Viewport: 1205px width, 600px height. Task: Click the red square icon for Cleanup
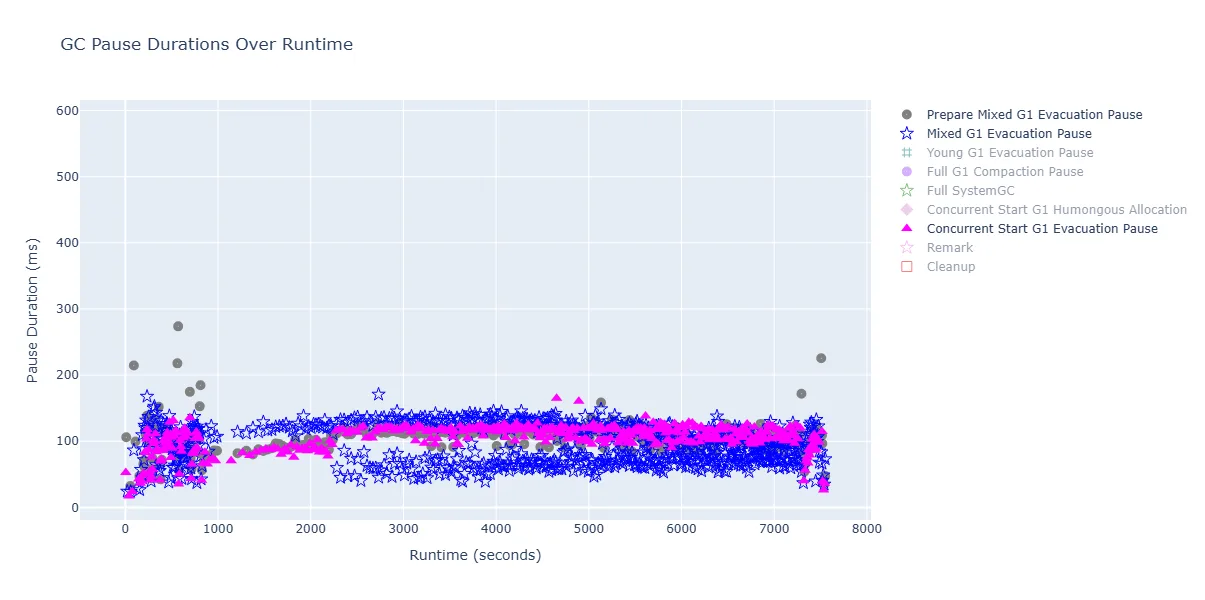(907, 267)
